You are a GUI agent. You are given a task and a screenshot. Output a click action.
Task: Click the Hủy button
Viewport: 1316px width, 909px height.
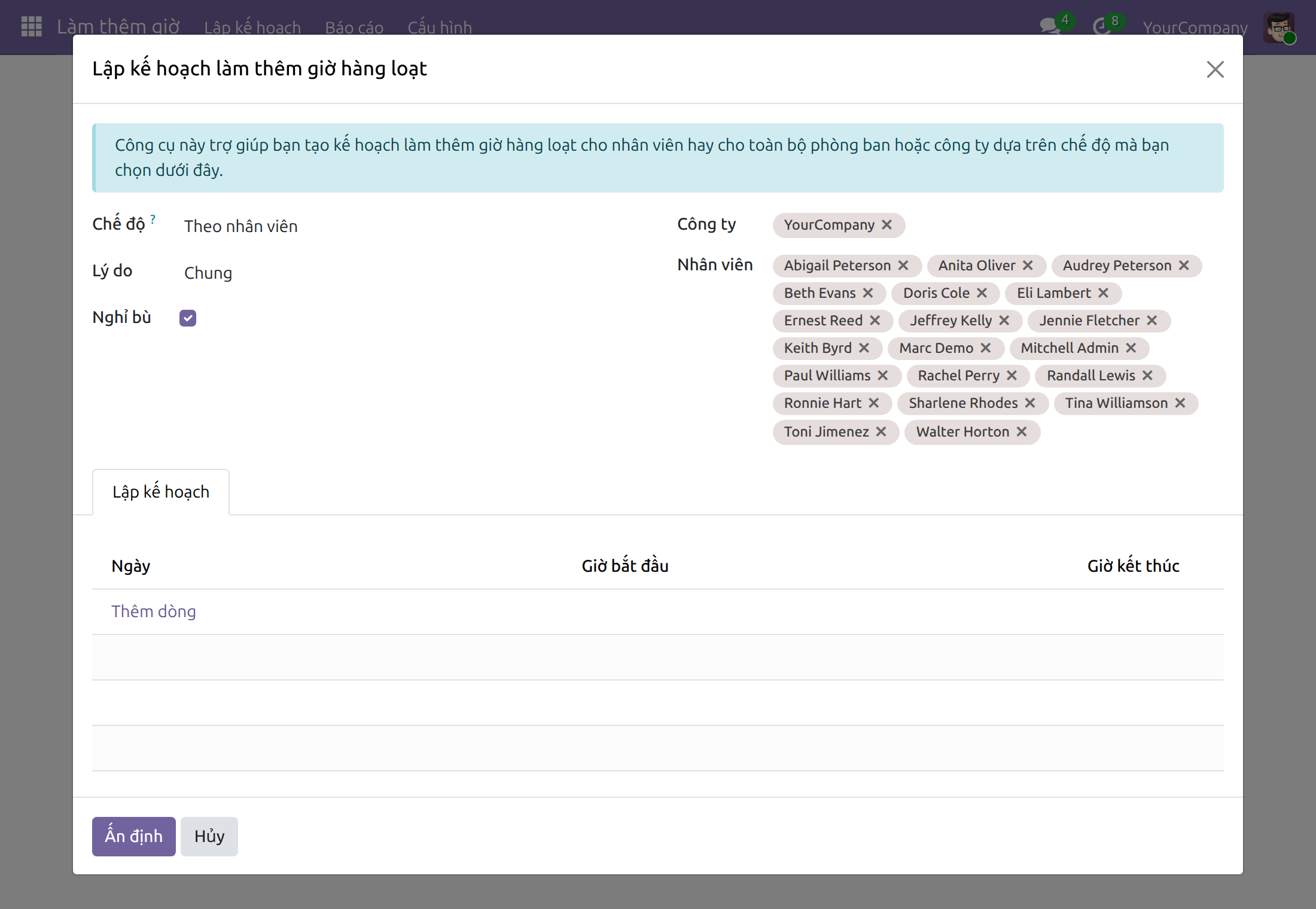pyautogui.click(x=209, y=836)
